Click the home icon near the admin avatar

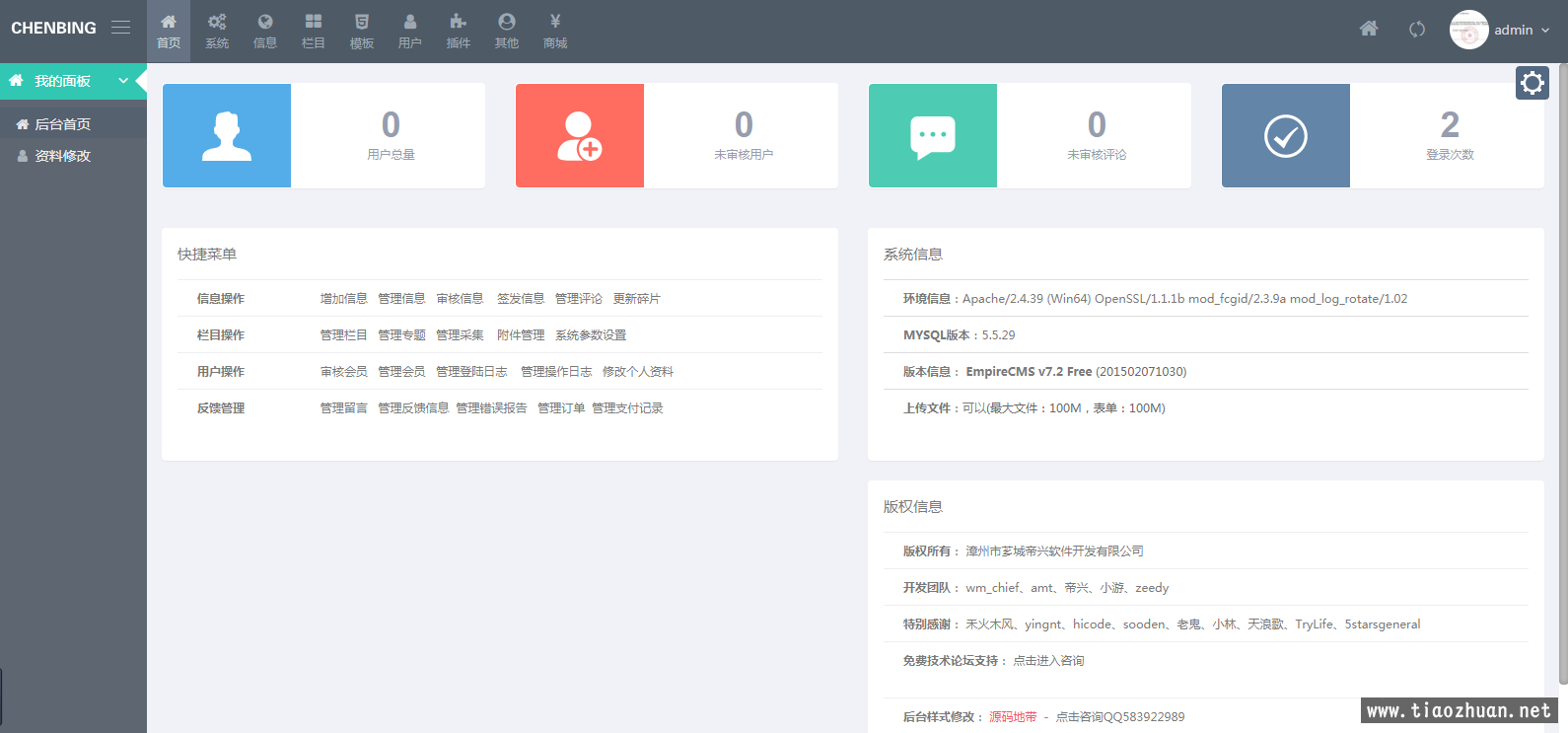click(1369, 29)
